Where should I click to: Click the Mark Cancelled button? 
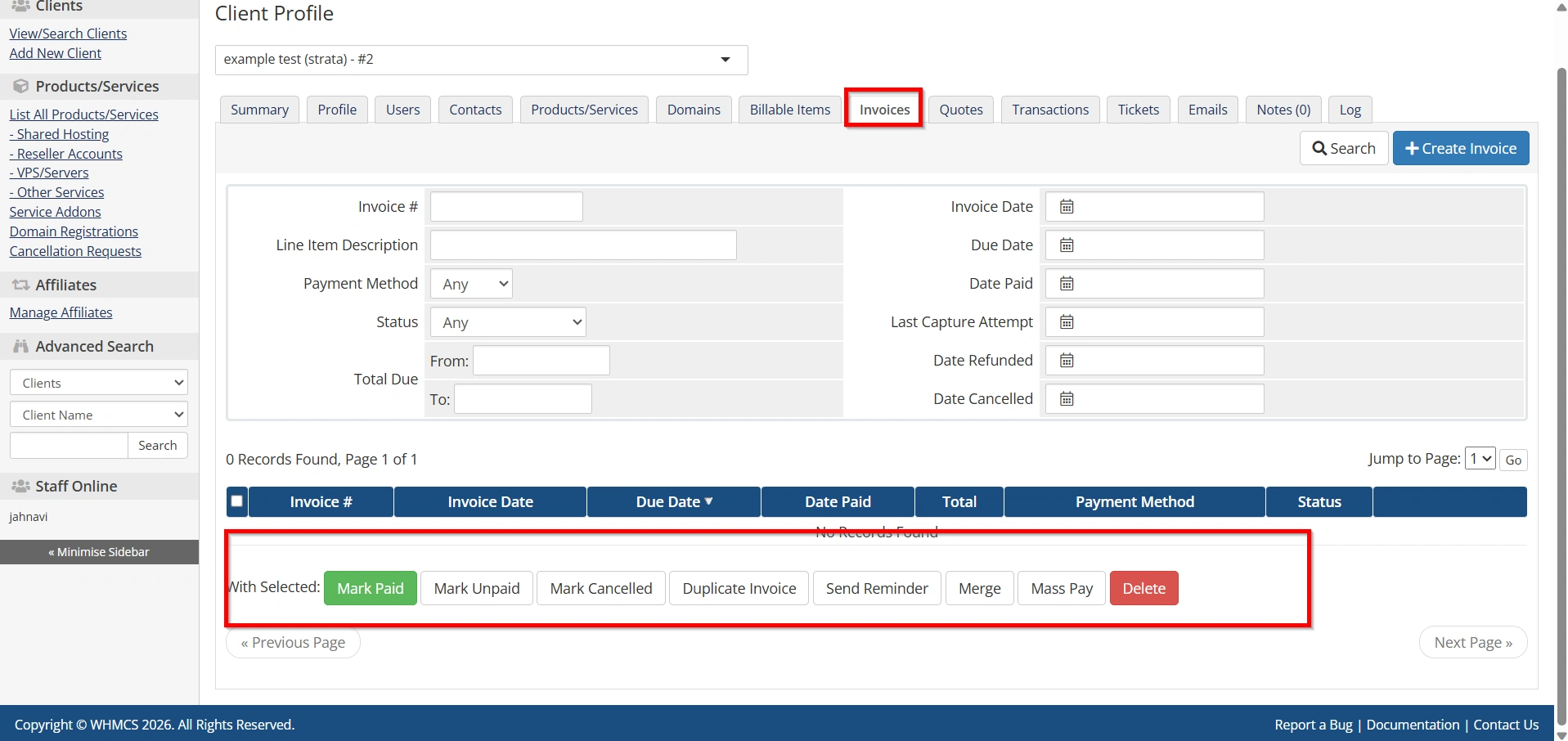click(601, 588)
